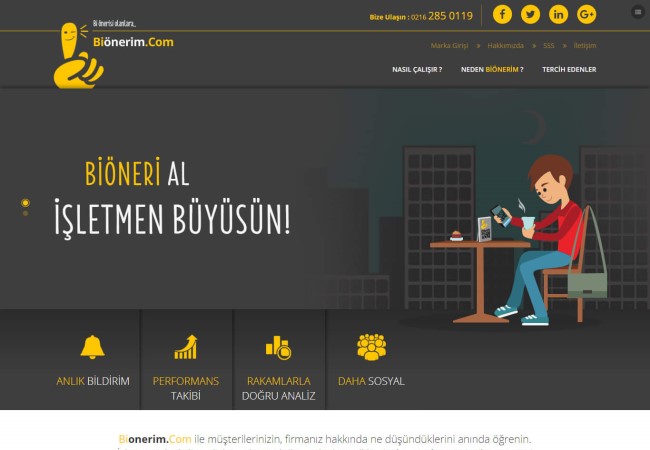
Task: Click the Marka Girişi link
Action: point(449,46)
